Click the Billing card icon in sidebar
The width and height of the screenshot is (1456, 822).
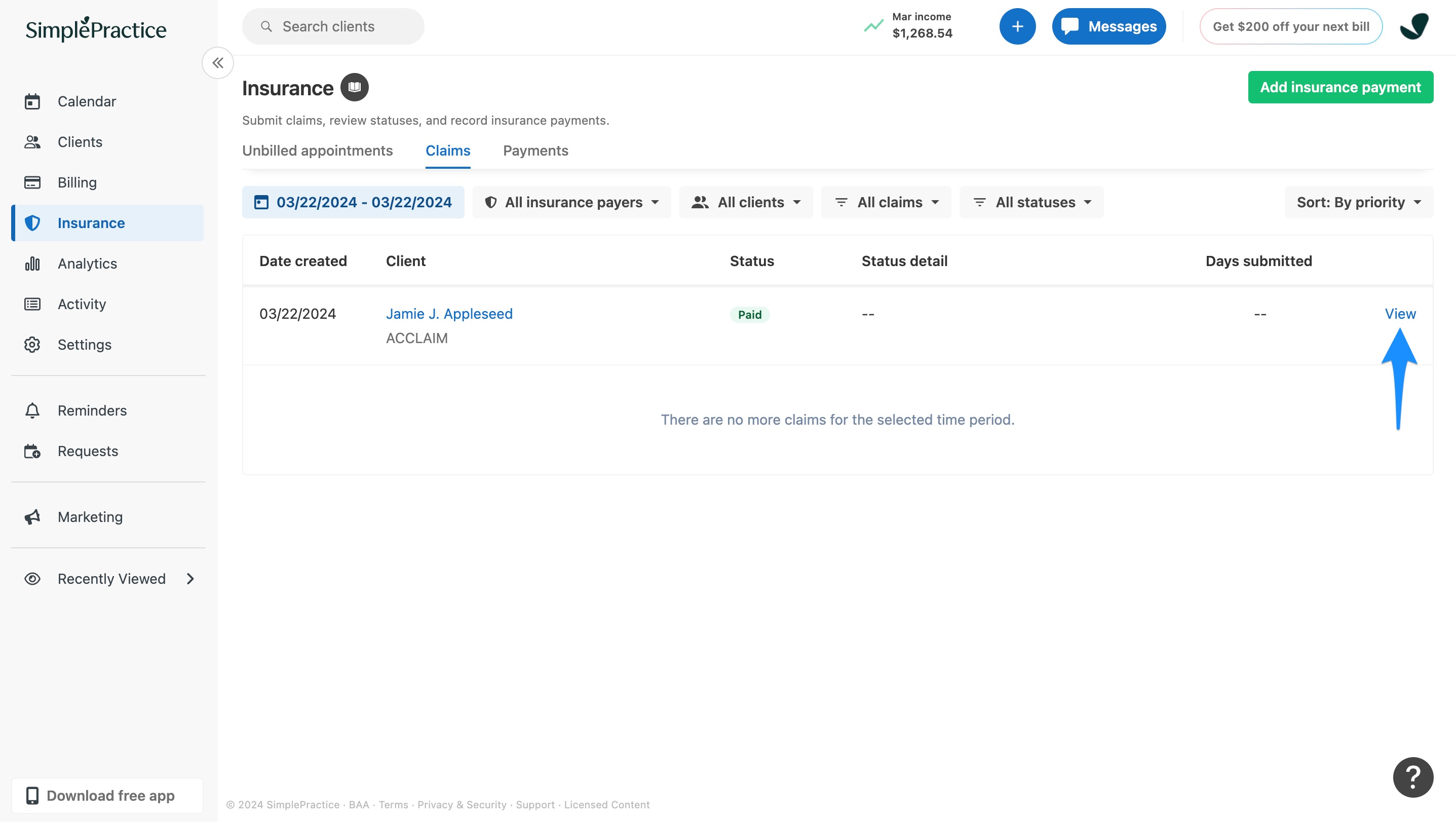point(32,182)
